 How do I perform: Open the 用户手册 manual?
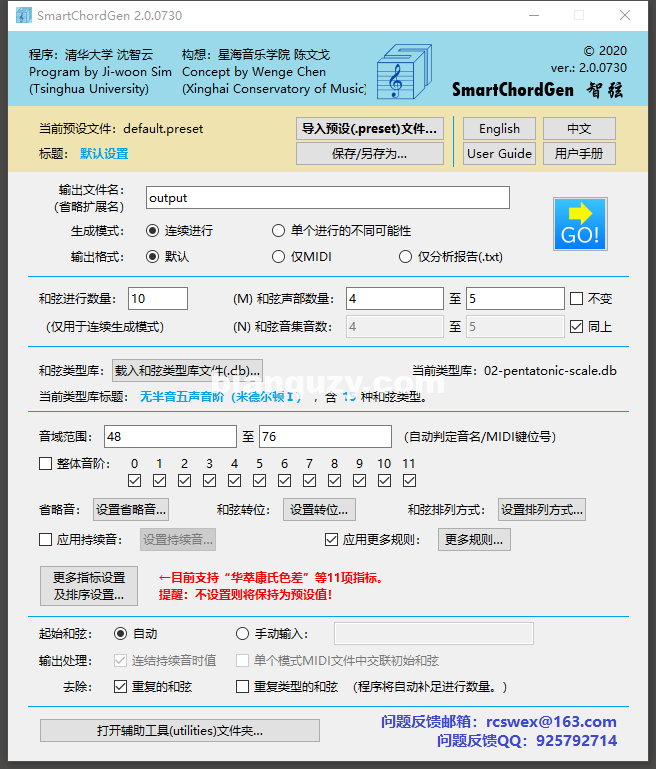[579, 154]
